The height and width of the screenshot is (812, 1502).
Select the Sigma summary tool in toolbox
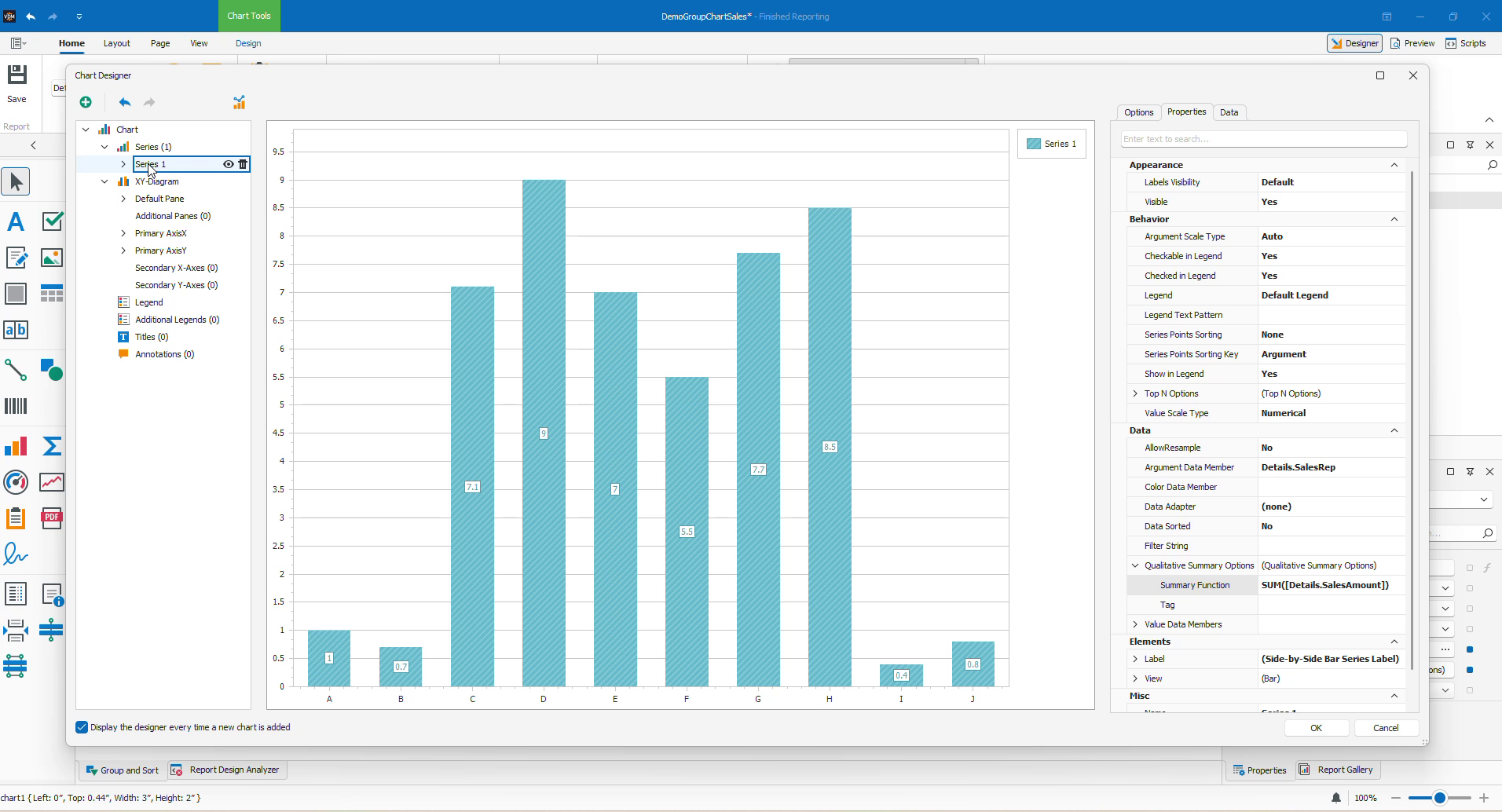52,446
